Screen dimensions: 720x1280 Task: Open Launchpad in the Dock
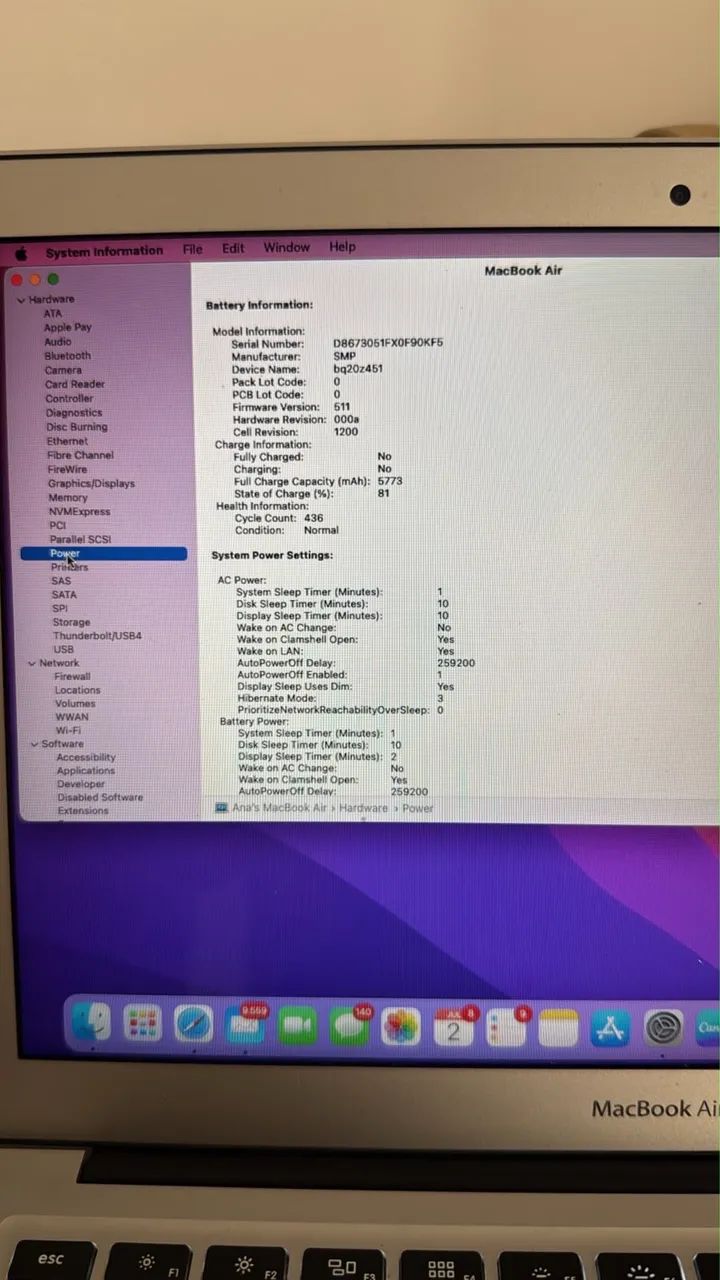click(142, 1024)
